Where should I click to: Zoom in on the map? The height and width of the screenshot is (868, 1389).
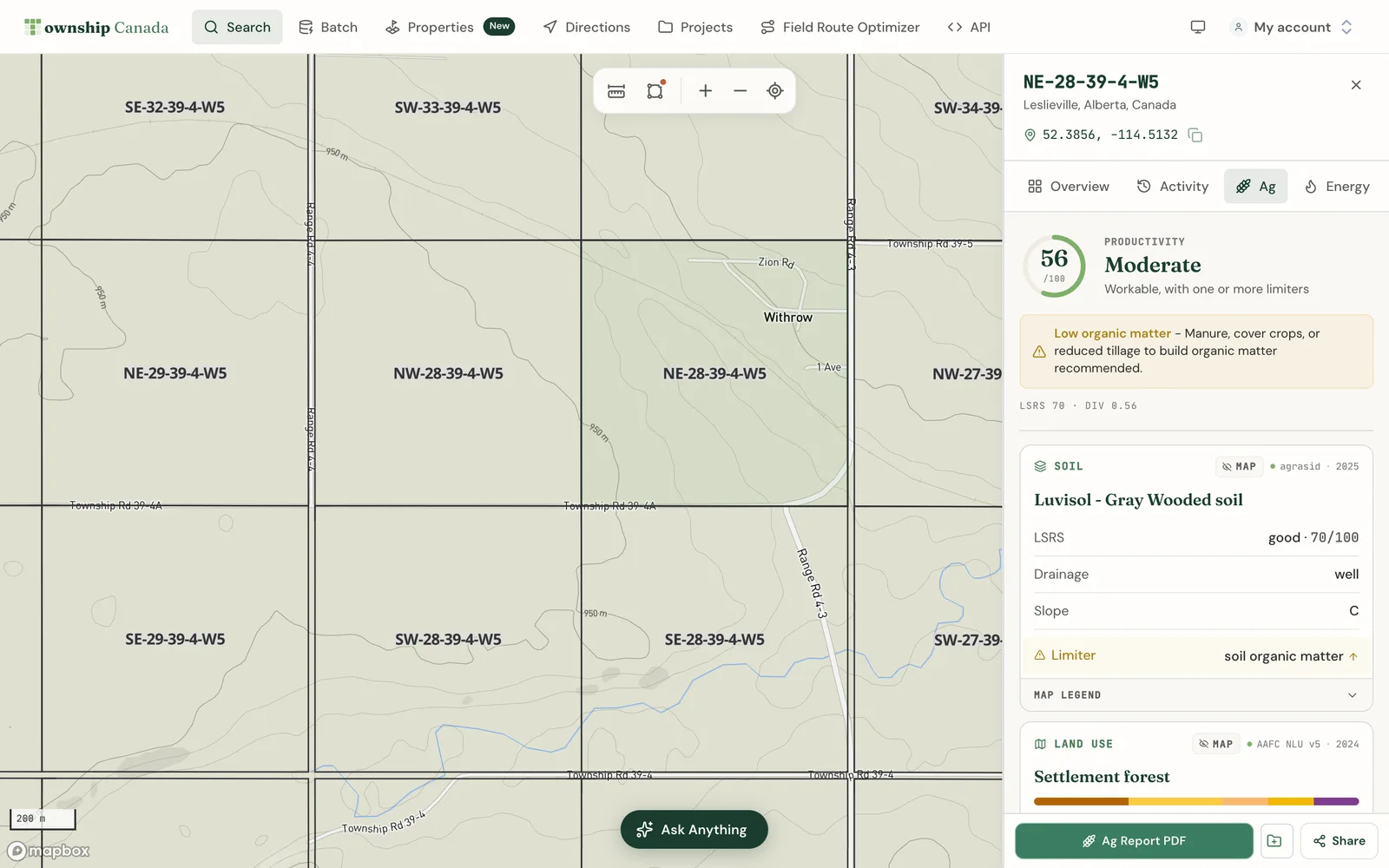pyautogui.click(x=706, y=91)
